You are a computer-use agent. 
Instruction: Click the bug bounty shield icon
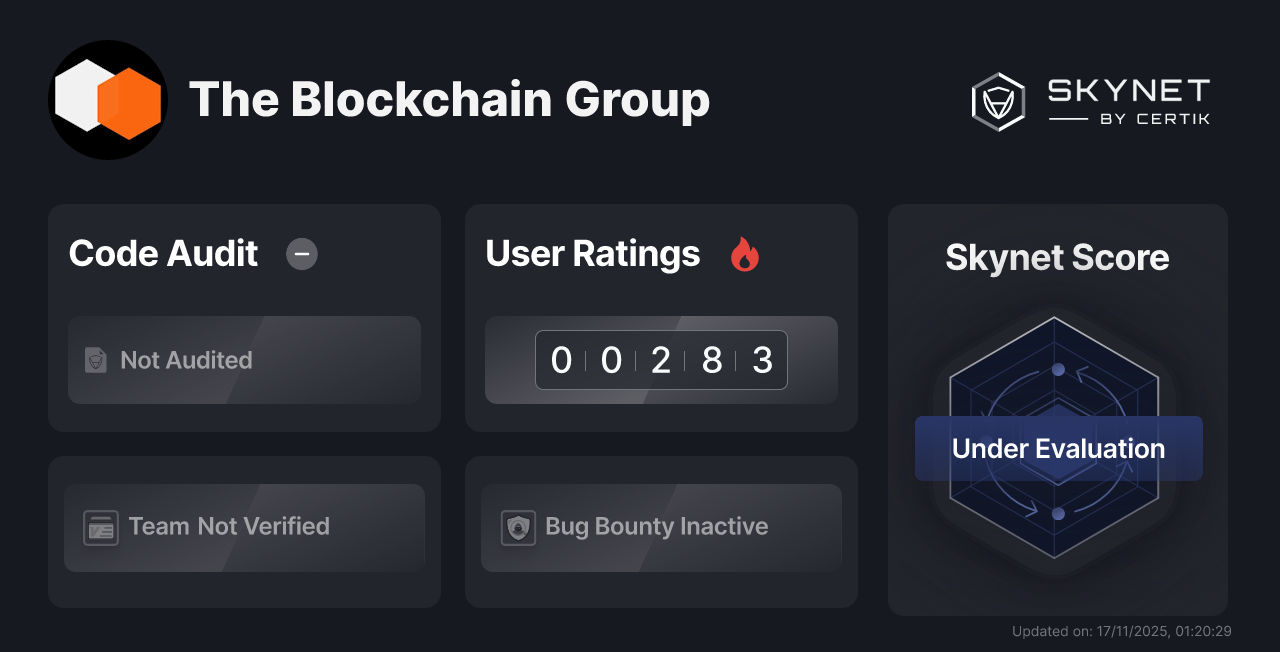coord(518,527)
